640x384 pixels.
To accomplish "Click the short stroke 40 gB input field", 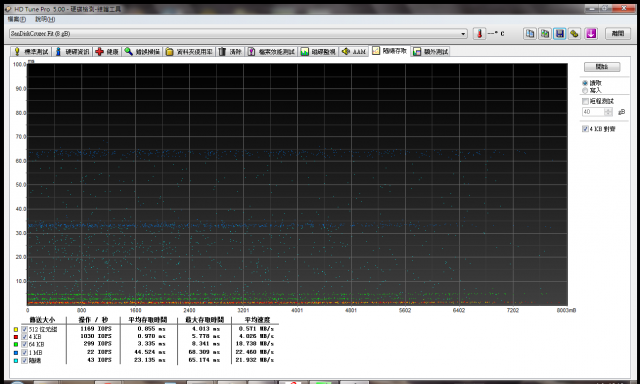I will coord(593,112).
